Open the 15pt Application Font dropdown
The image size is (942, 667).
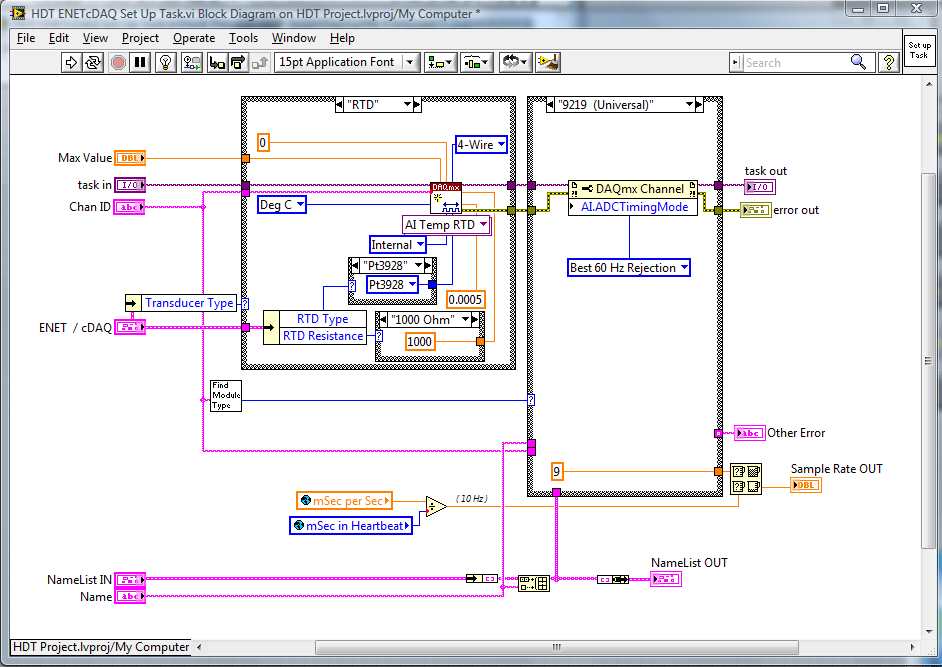click(408, 62)
